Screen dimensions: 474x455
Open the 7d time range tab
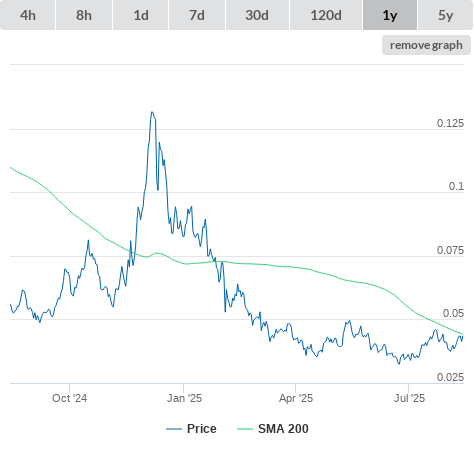pos(197,15)
